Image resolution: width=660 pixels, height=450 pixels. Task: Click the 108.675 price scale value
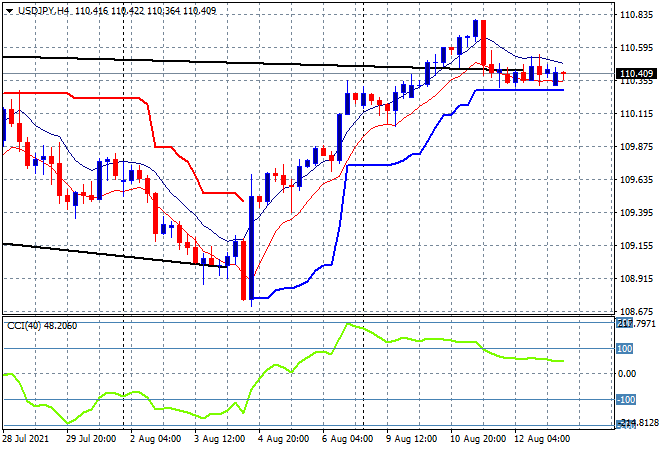pos(636,312)
